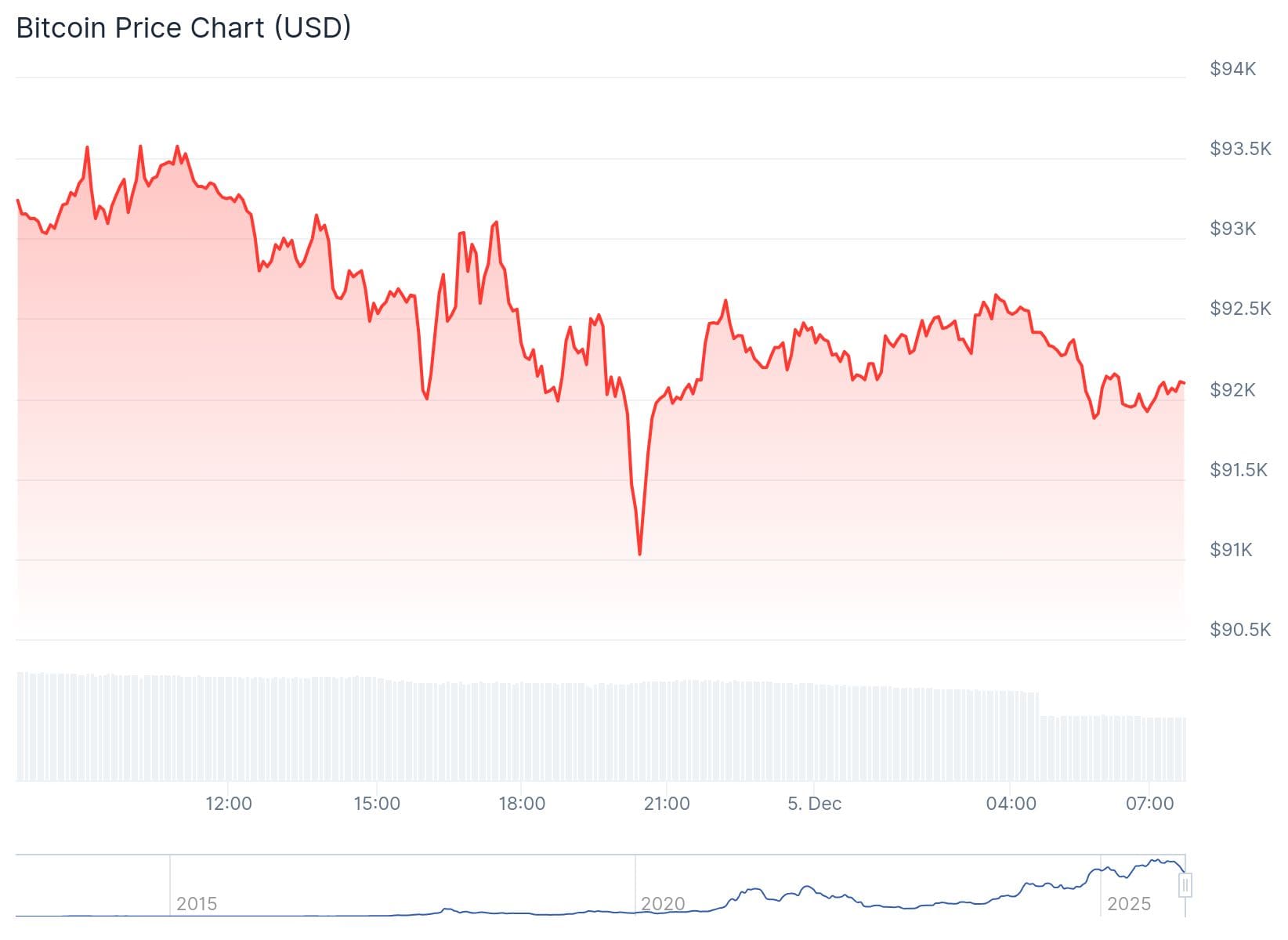Click the 04:00 time axis label

(1011, 804)
